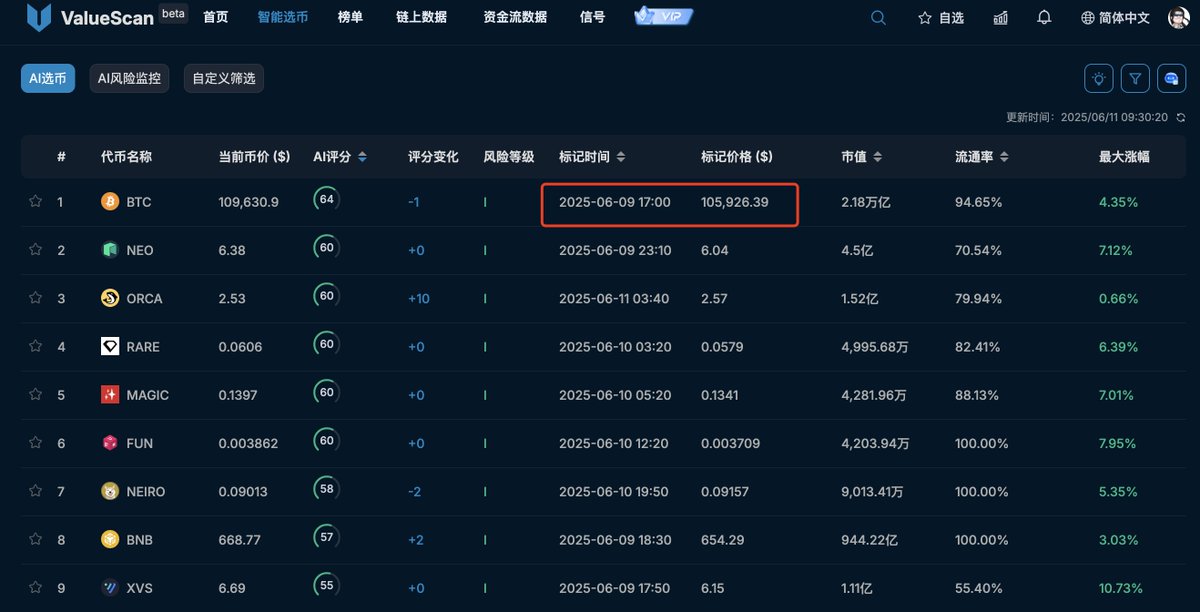
Task: Click NEO marked time 2025-06-09 23:10
Action: click(x=615, y=250)
